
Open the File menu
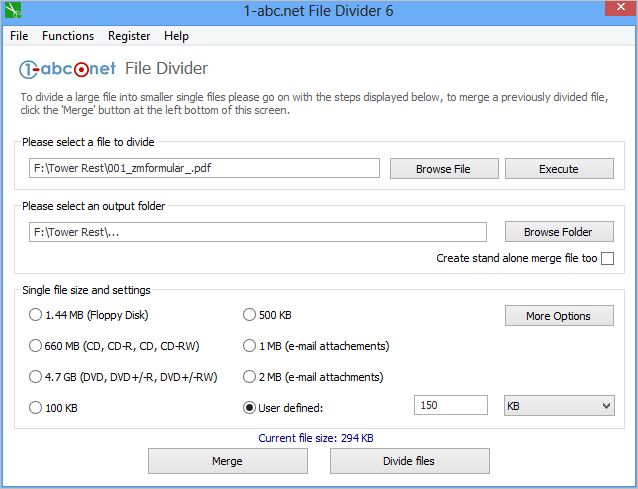(x=19, y=36)
